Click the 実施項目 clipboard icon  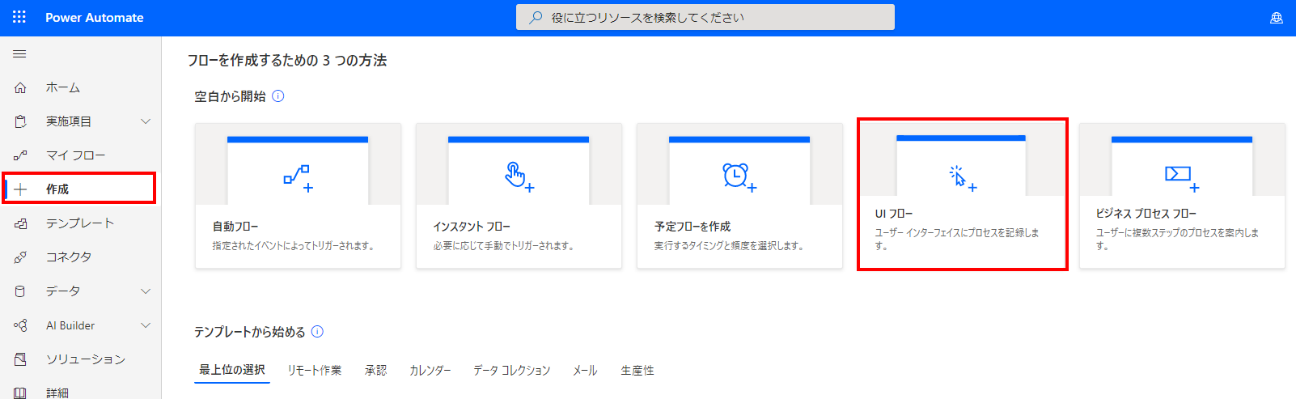pyautogui.click(x=19, y=122)
